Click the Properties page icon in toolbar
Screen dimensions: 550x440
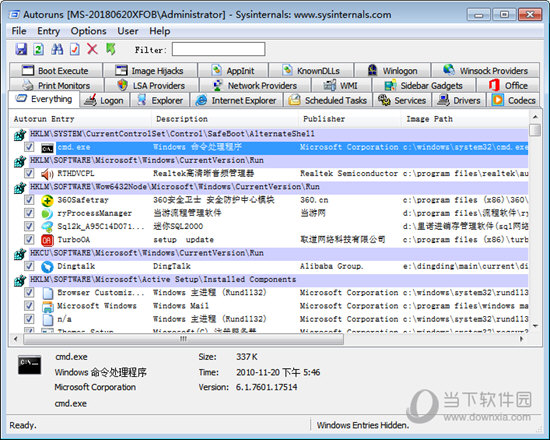(75, 49)
